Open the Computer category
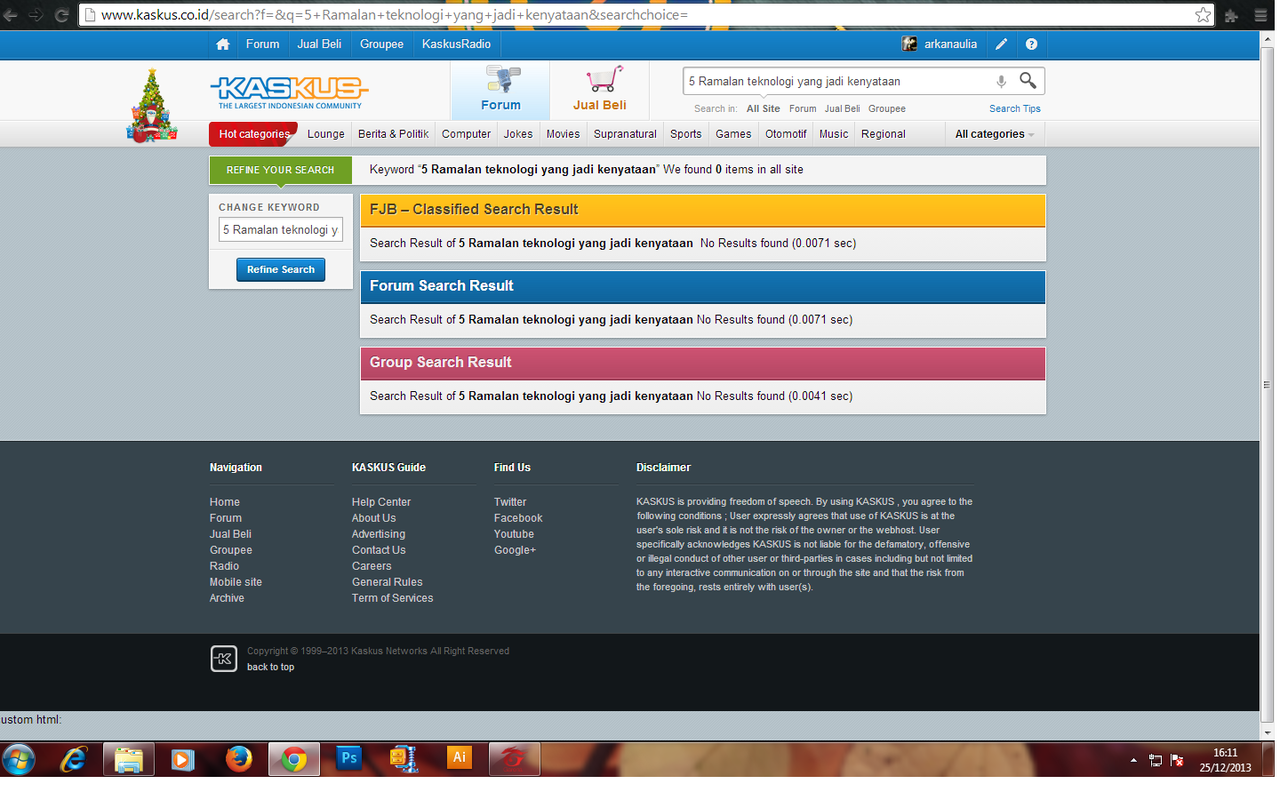This screenshot has width=1280, height=800. pos(466,134)
